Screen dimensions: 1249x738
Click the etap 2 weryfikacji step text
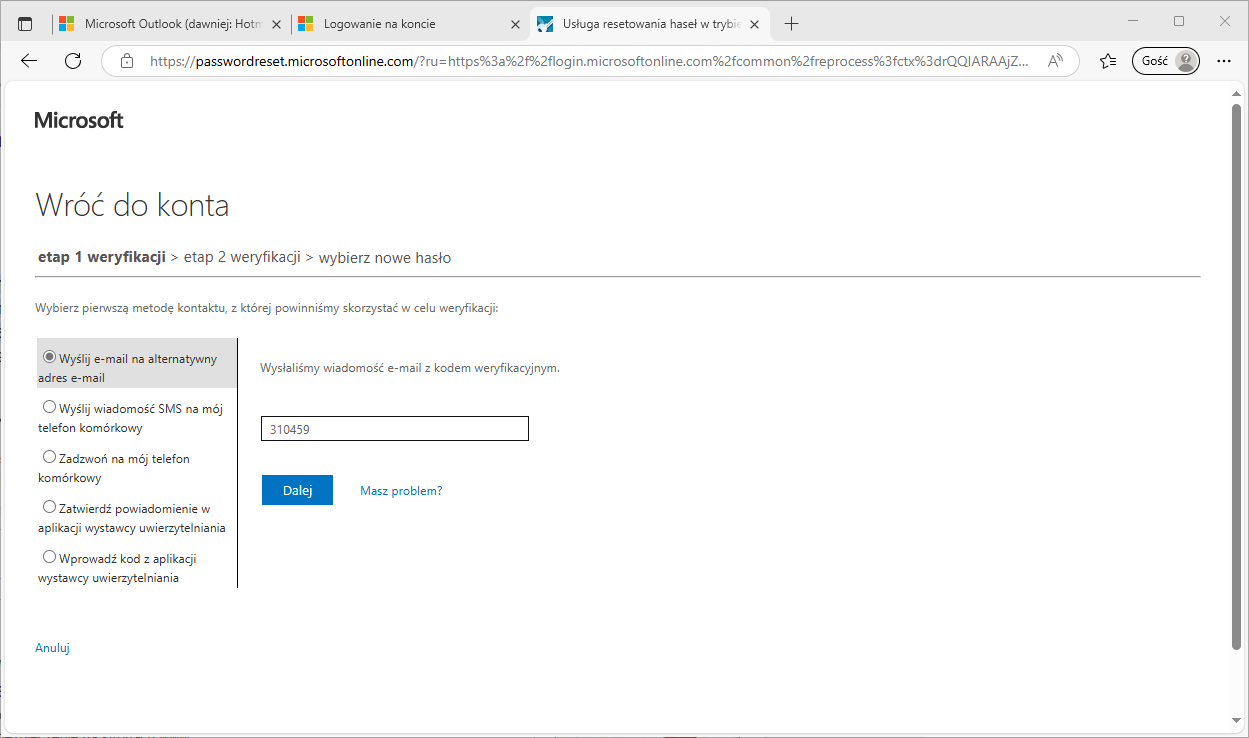pos(242,257)
